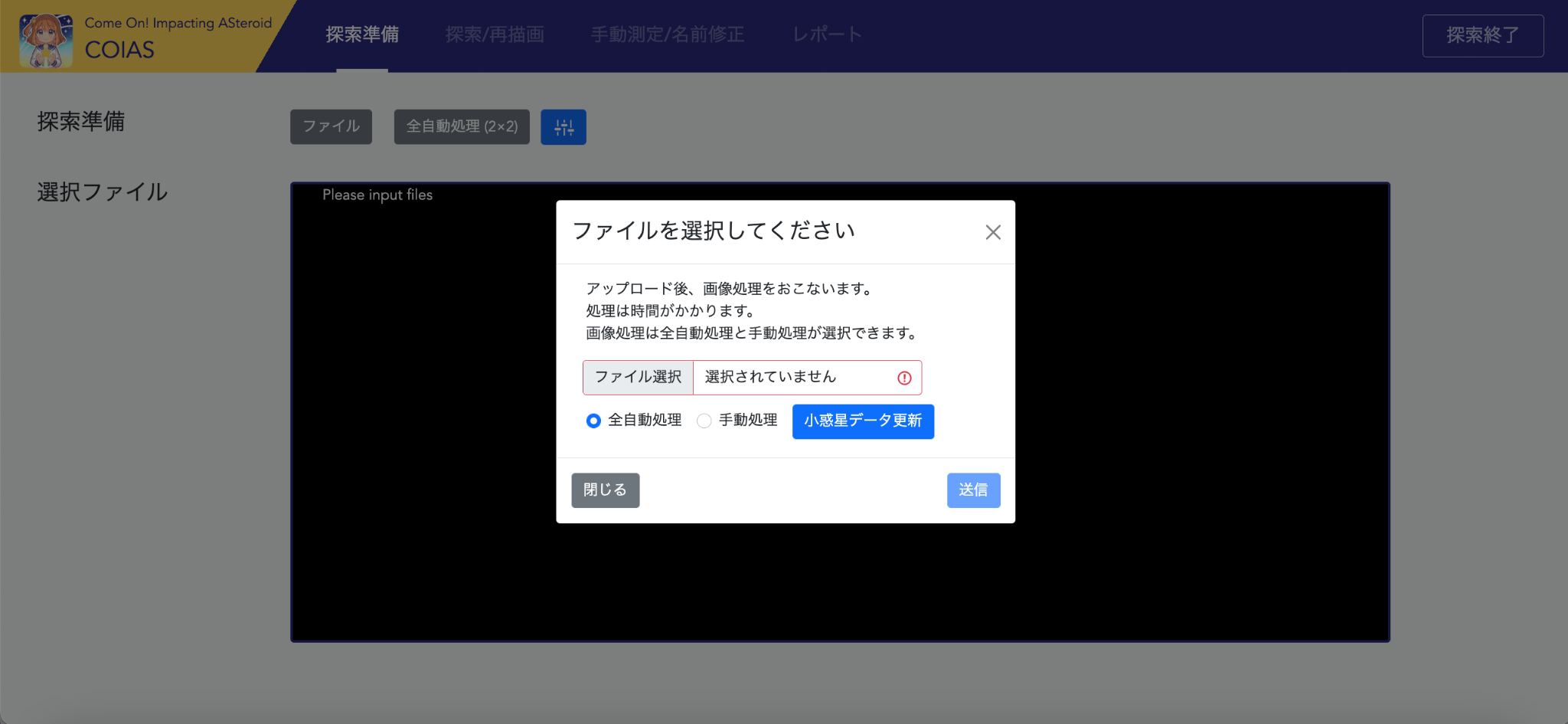Click the ファイル選択 browse button
This screenshot has width=1568, height=724.
click(x=638, y=378)
